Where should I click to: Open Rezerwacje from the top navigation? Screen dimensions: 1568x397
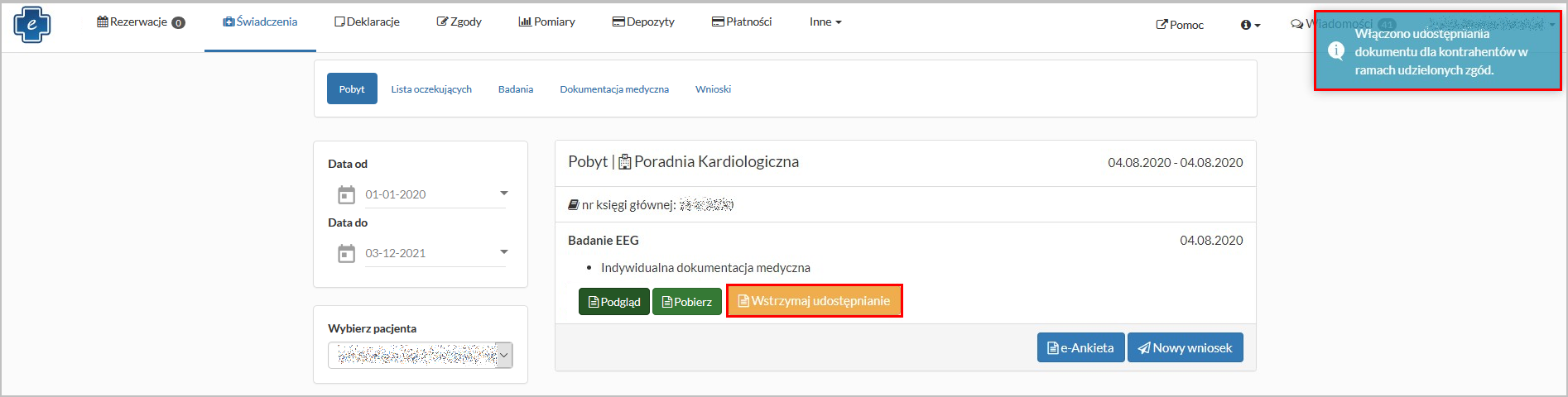140,22
